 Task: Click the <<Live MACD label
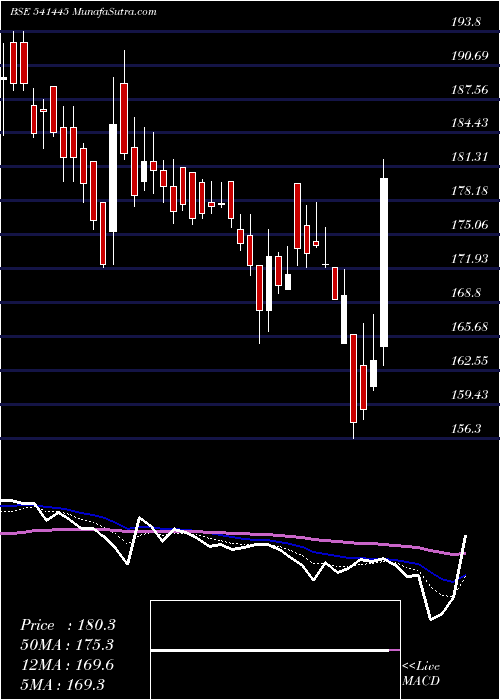421,673
